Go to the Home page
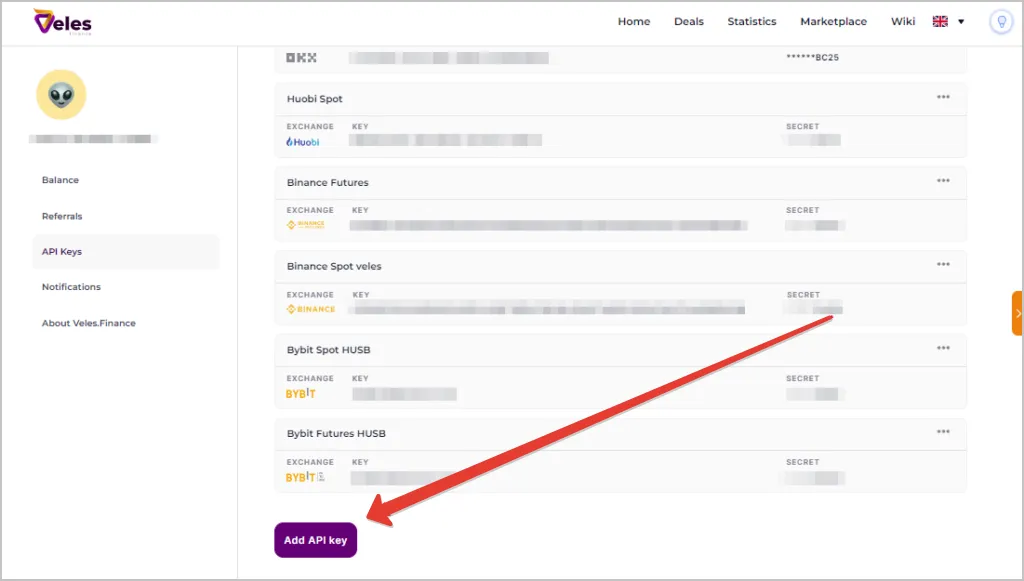Viewport: 1024px width, 581px height. (633, 22)
